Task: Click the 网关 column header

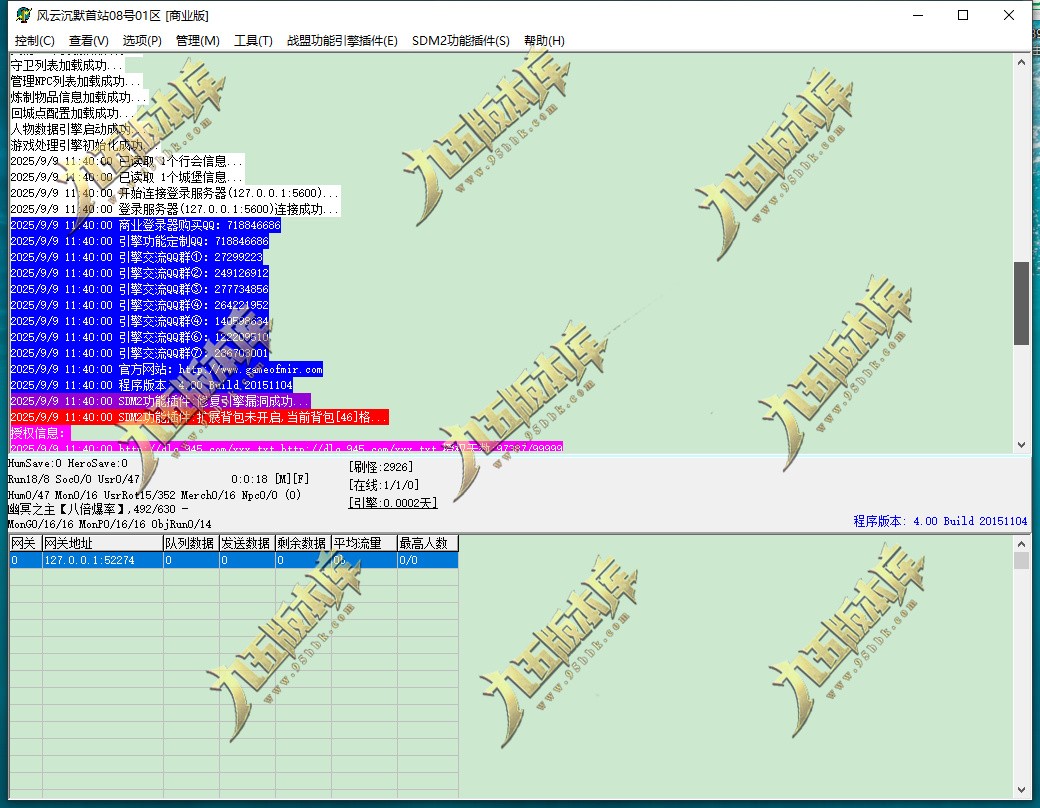Action: (x=25, y=543)
